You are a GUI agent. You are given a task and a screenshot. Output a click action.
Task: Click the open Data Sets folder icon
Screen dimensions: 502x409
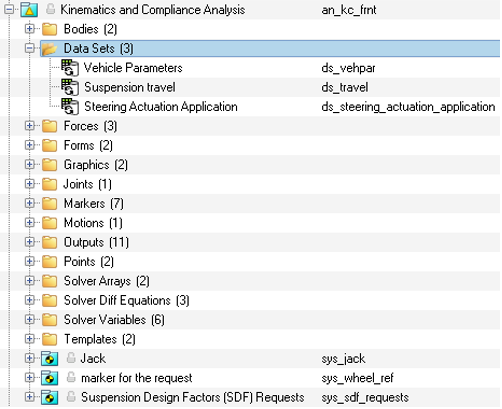[49, 49]
